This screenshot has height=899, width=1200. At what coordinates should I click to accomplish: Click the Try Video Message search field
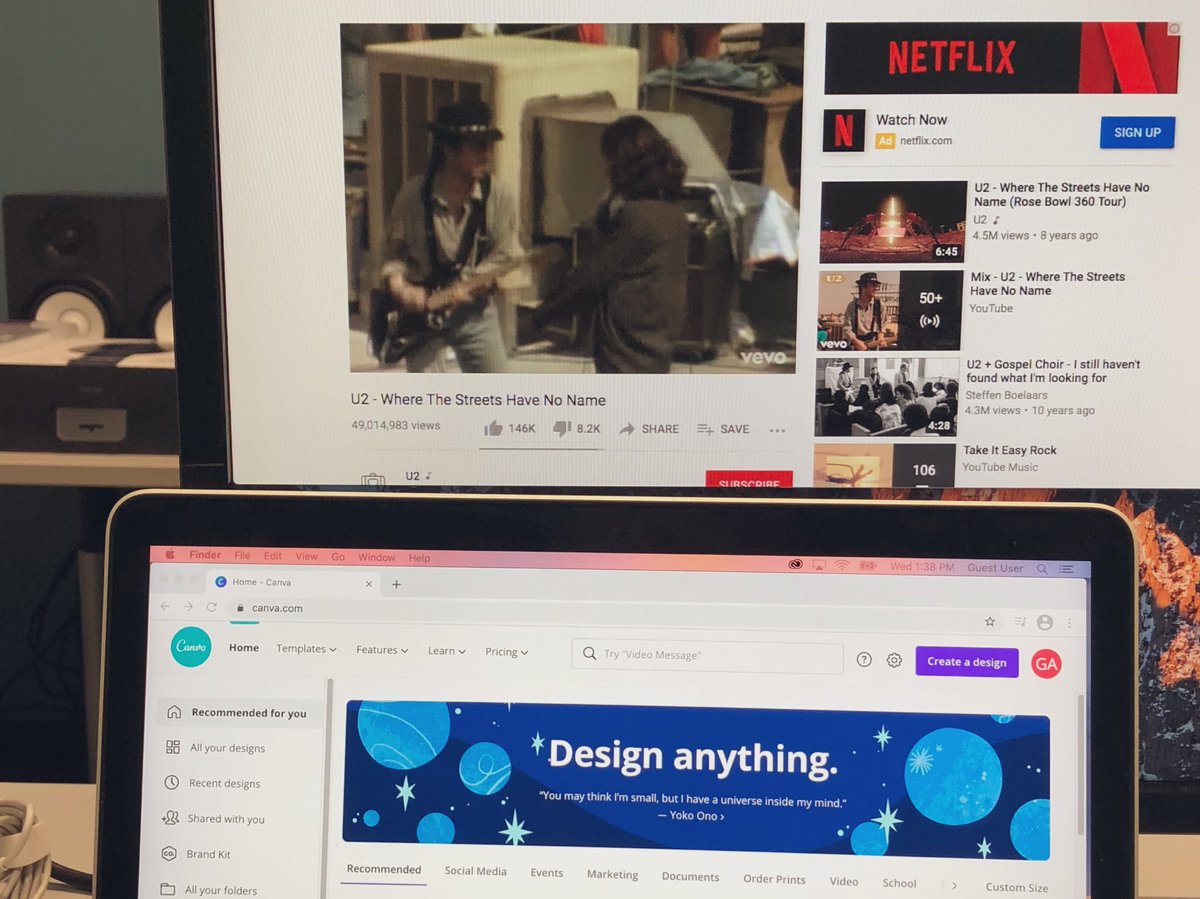click(x=705, y=657)
